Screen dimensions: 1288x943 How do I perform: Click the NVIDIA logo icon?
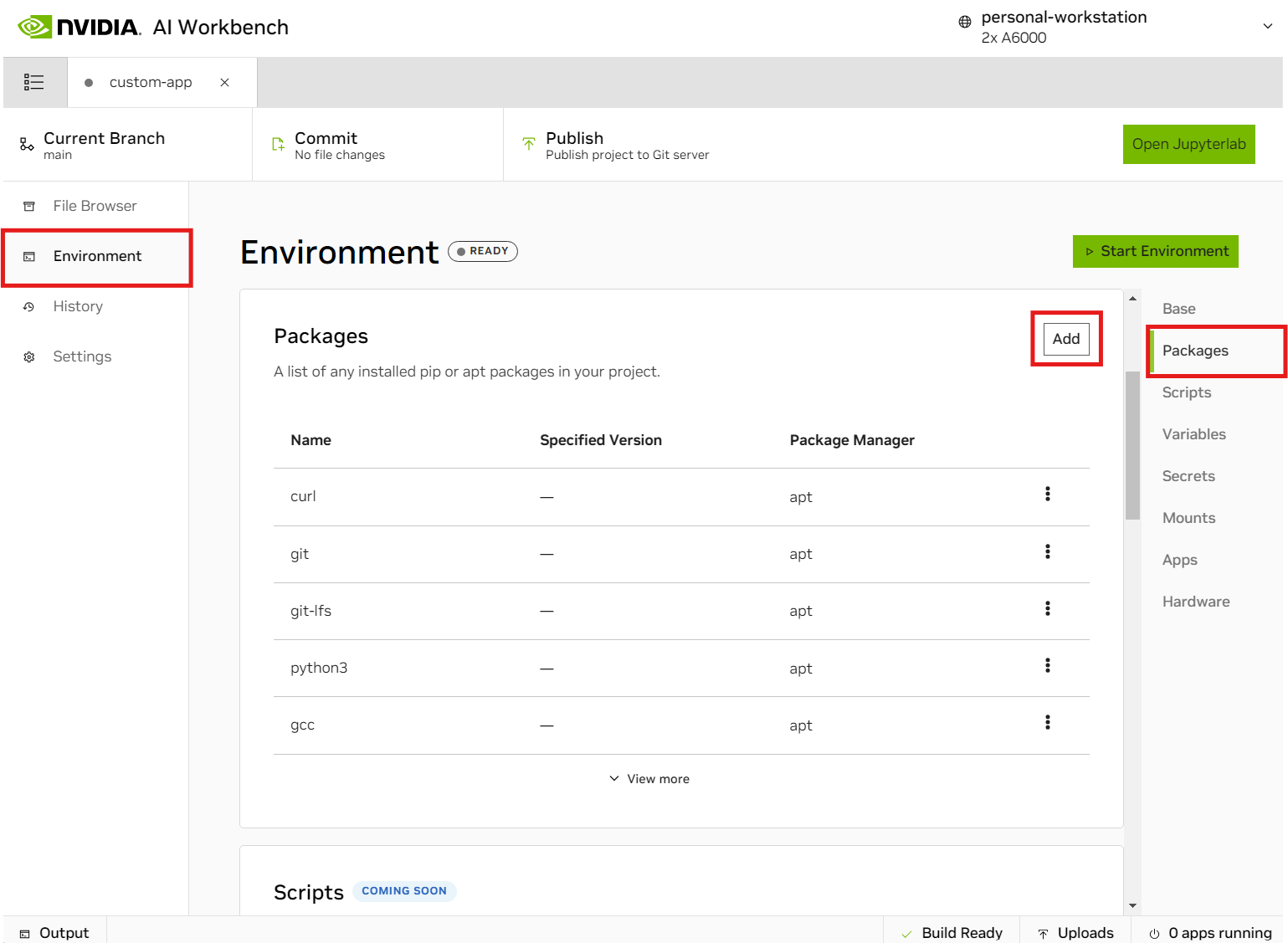click(x=34, y=27)
